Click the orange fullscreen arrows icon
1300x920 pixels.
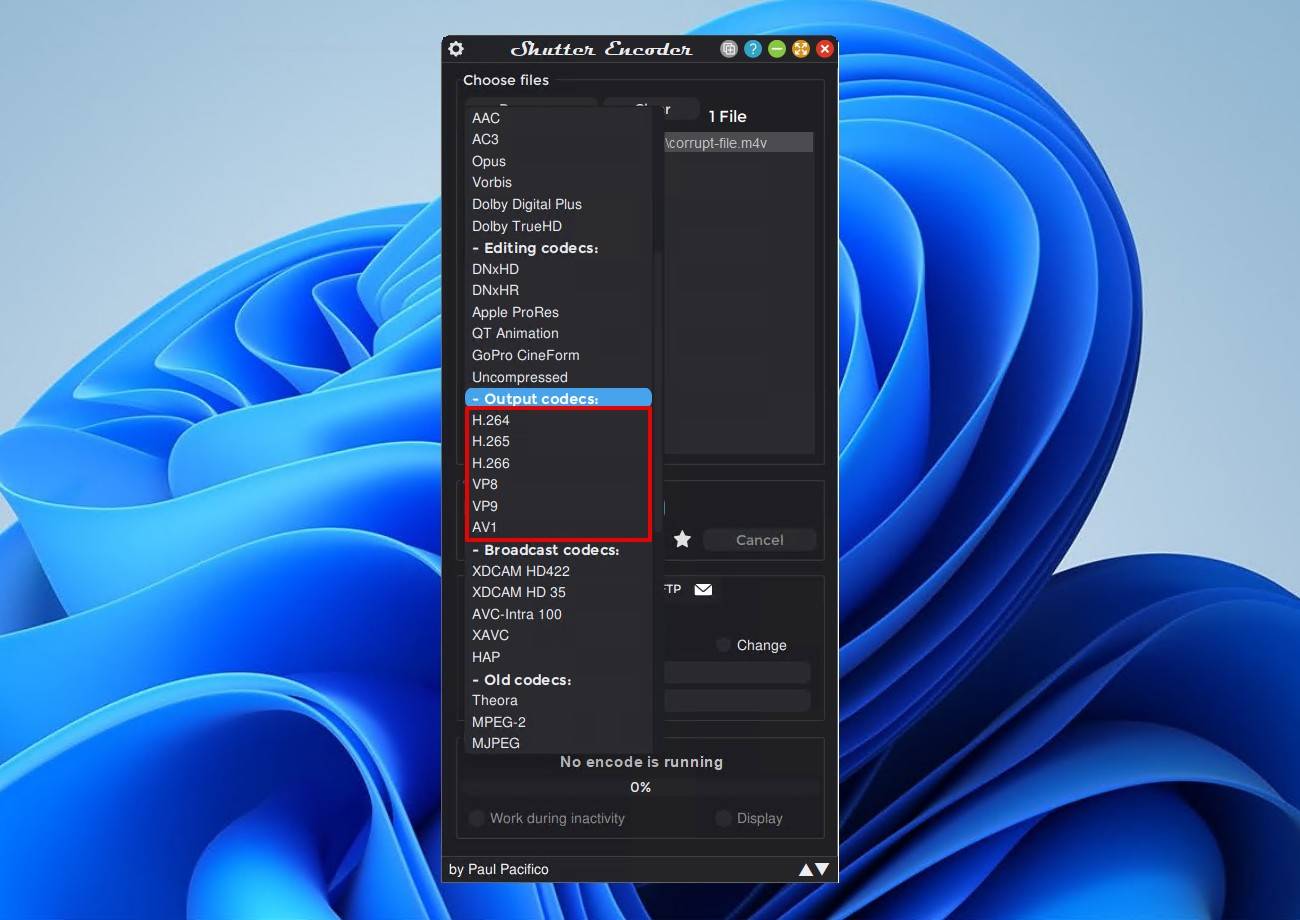point(801,49)
